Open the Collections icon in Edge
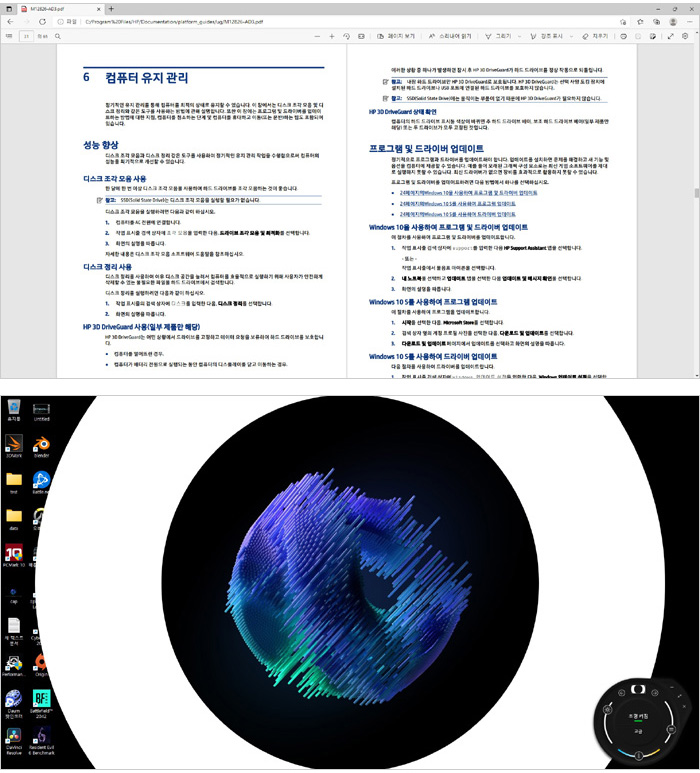700x773 pixels. [657, 22]
